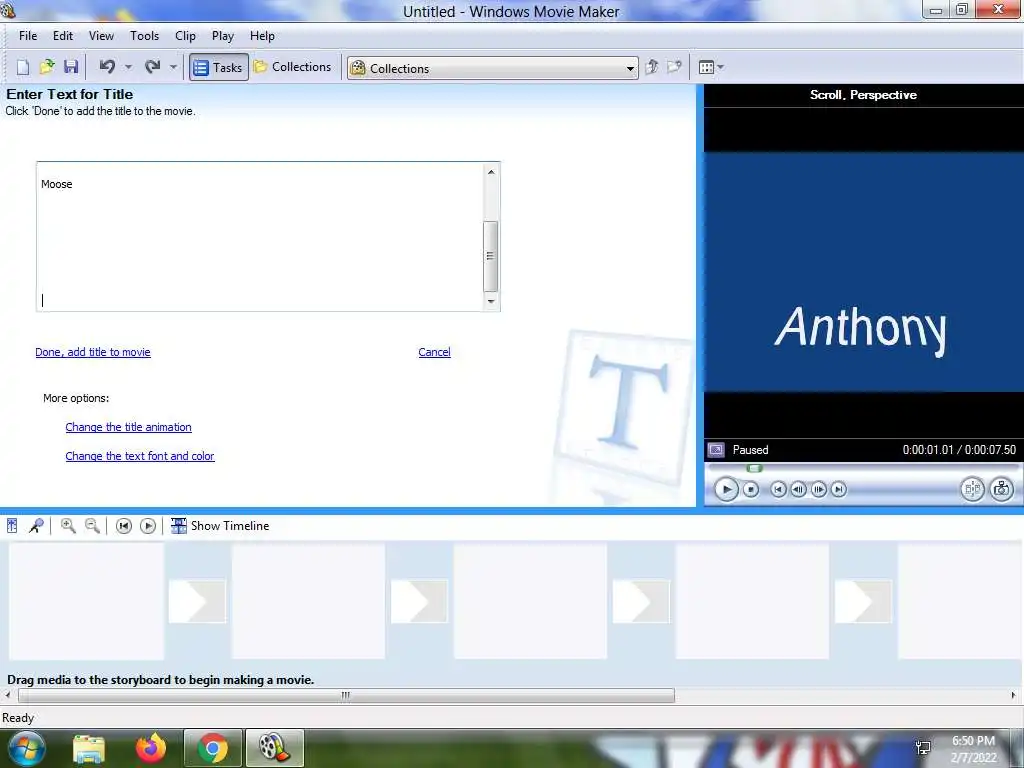
Task: Open the undo history dropdown arrow
Action: tap(128, 67)
